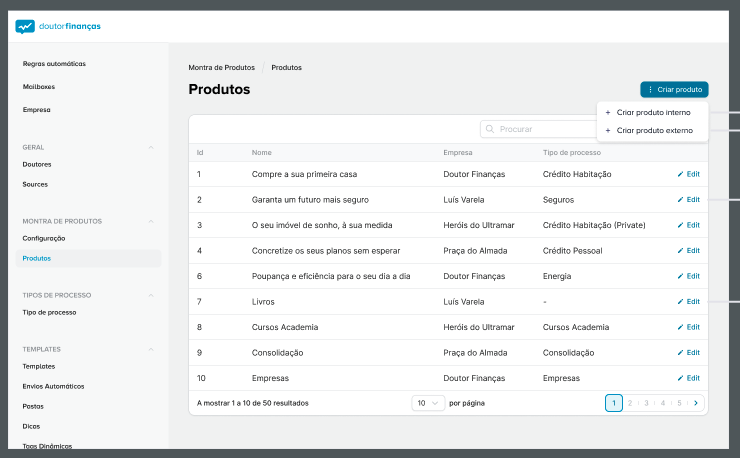Open Configuração in the sidebar
740x458 pixels.
pos(44,238)
